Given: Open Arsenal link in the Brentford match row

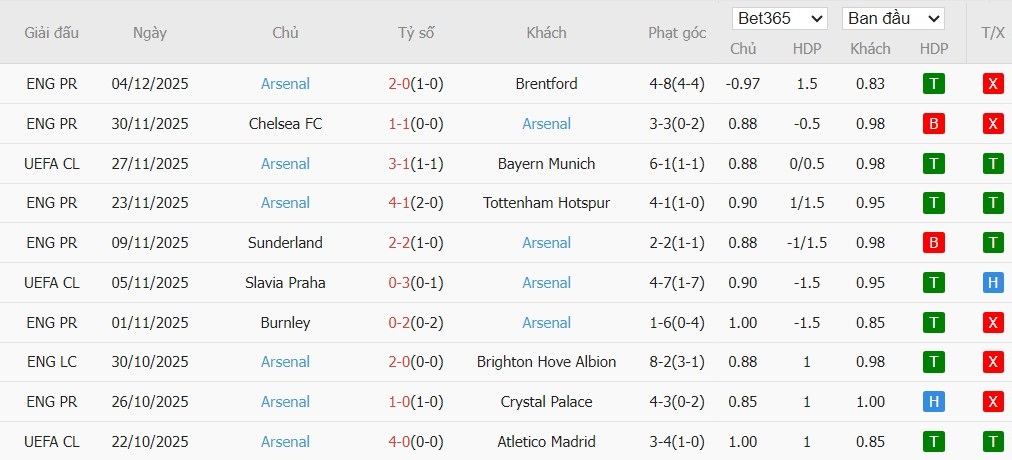Looking at the screenshot, I should (285, 84).
